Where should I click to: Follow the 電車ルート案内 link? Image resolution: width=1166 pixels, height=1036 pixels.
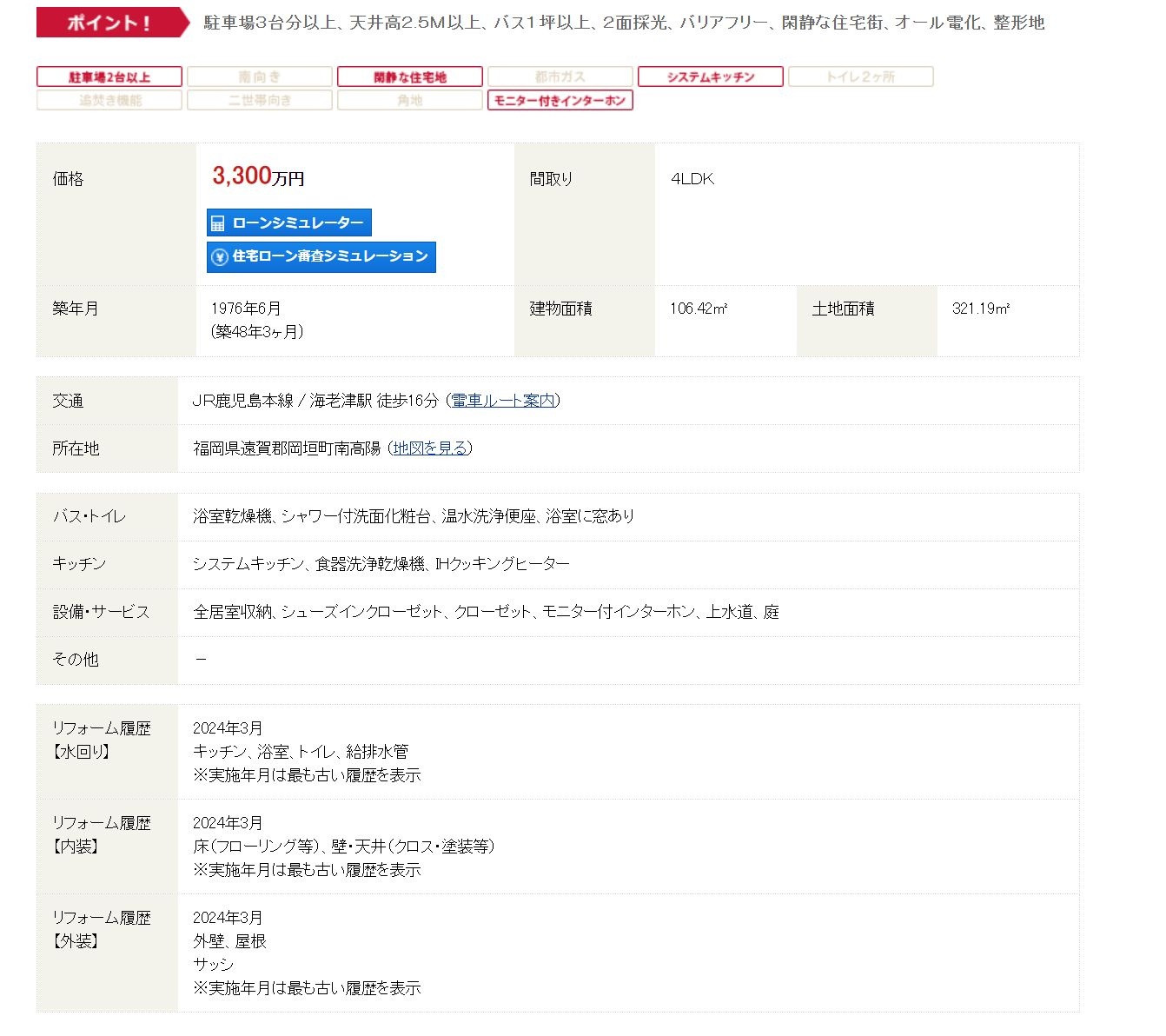503,401
